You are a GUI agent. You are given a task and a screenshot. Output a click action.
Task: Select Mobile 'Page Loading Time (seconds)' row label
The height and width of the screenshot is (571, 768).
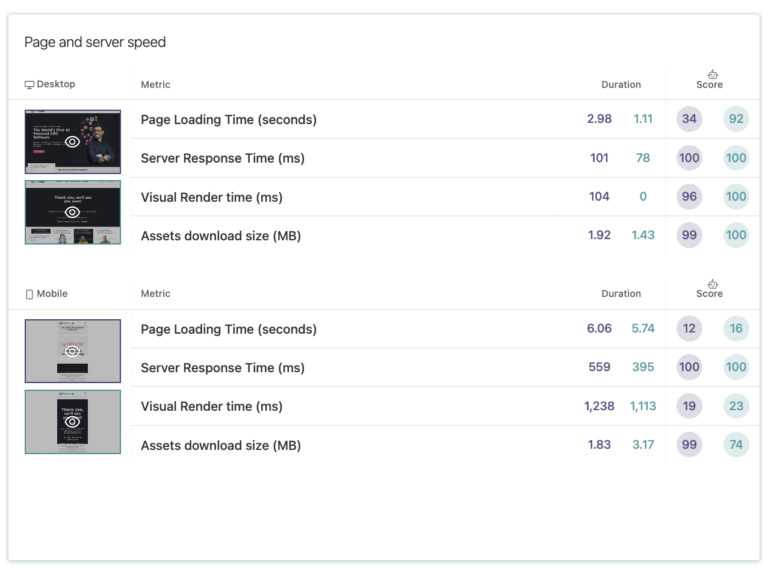click(x=229, y=329)
